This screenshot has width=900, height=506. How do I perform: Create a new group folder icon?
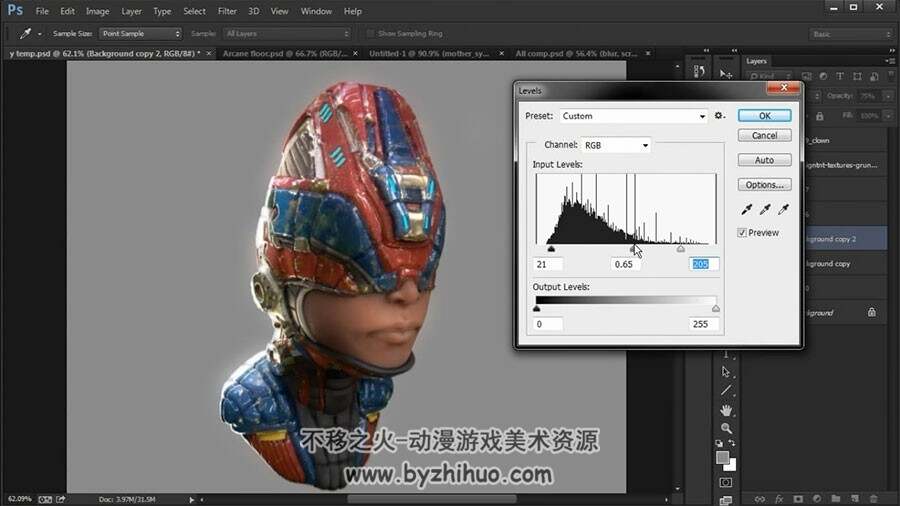[x=836, y=499]
